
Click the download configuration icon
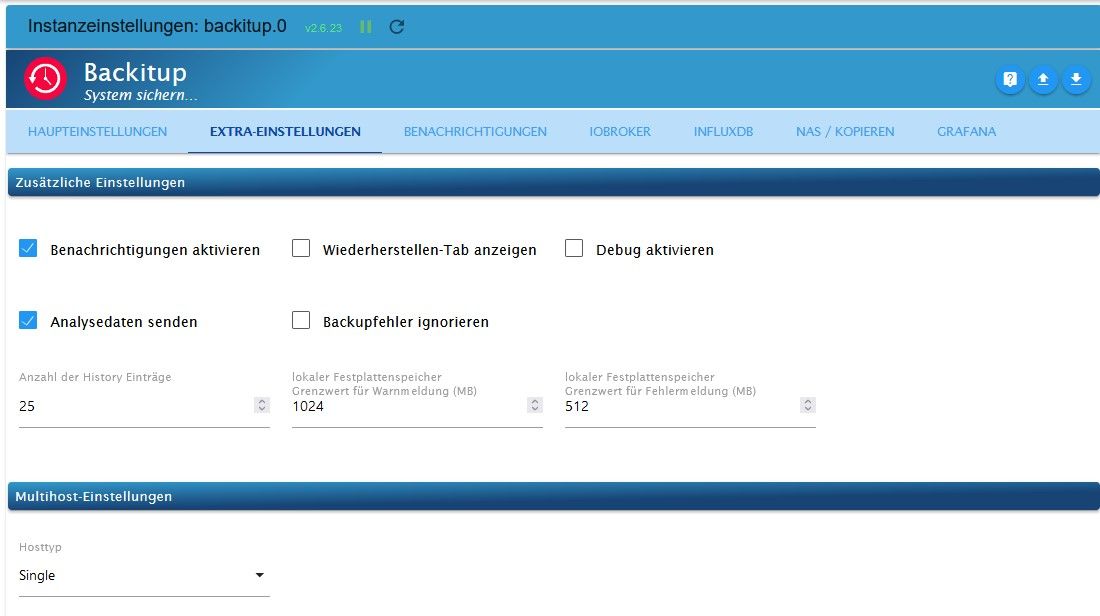coord(1076,79)
